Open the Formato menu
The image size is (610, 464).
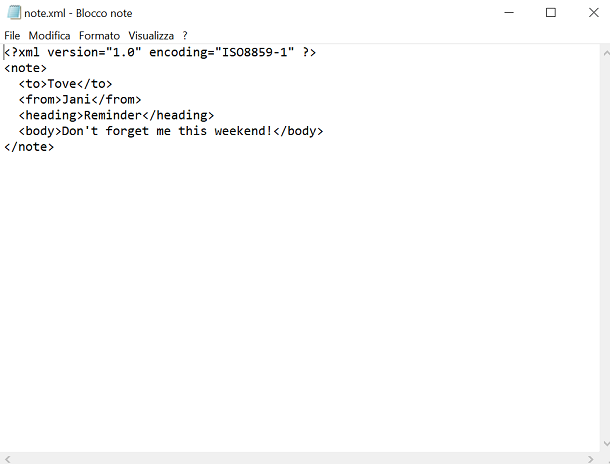[x=99, y=36]
